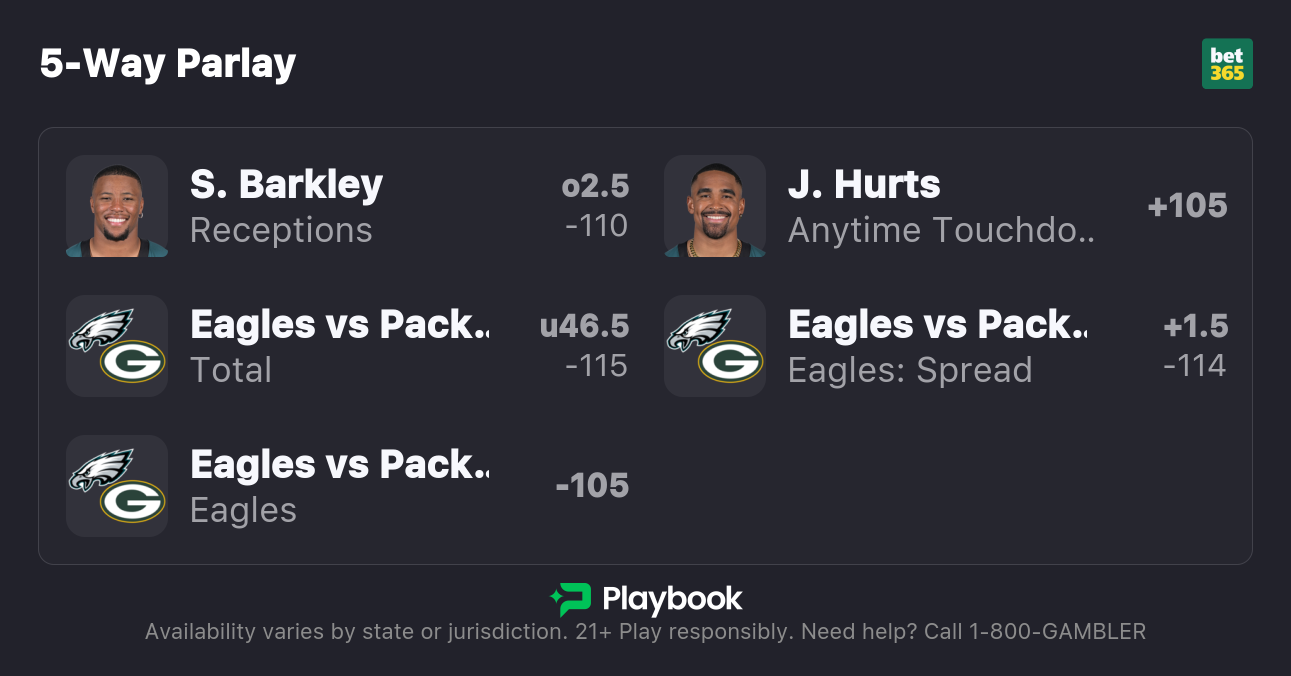Click the Eagles-Packers logo beside Eagles: Spread
The width and height of the screenshot is (1291, 676).
point(715,346)
